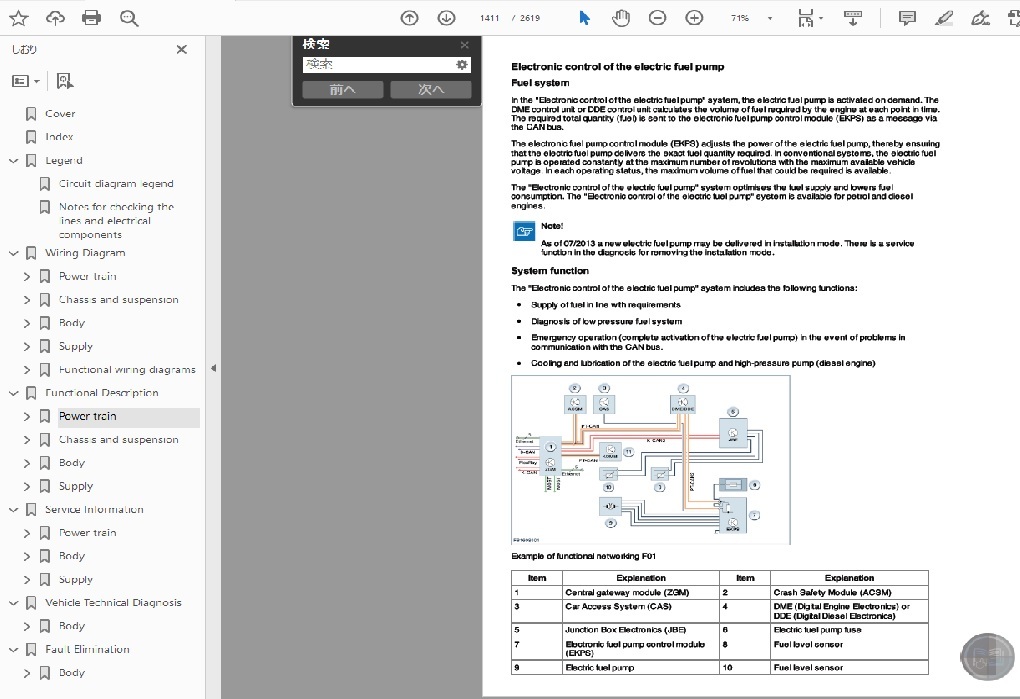
Task: Open the Cover bookmark
Action: pos(60,114)
